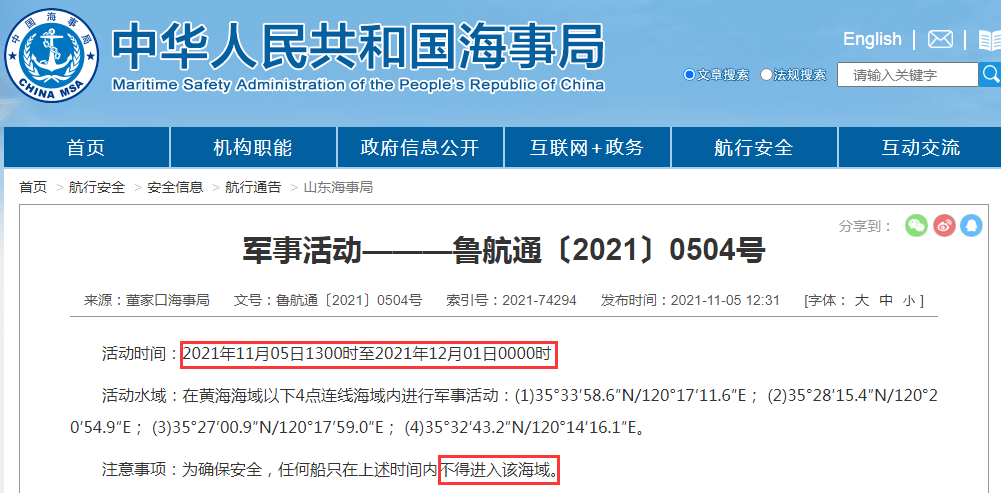Viewport: 1001px width, 493px height.
Task: Open the email envelope icon
Action: [940, 39]
